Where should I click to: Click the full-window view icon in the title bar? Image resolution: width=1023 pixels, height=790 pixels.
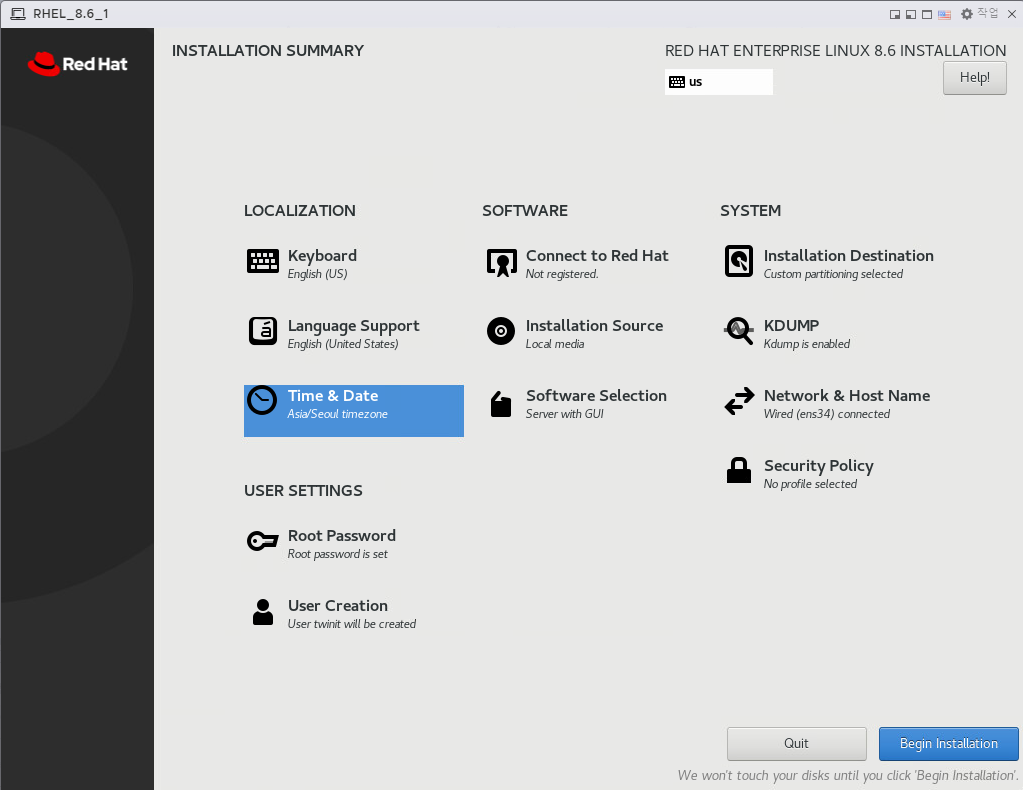(x=927, y=14)
